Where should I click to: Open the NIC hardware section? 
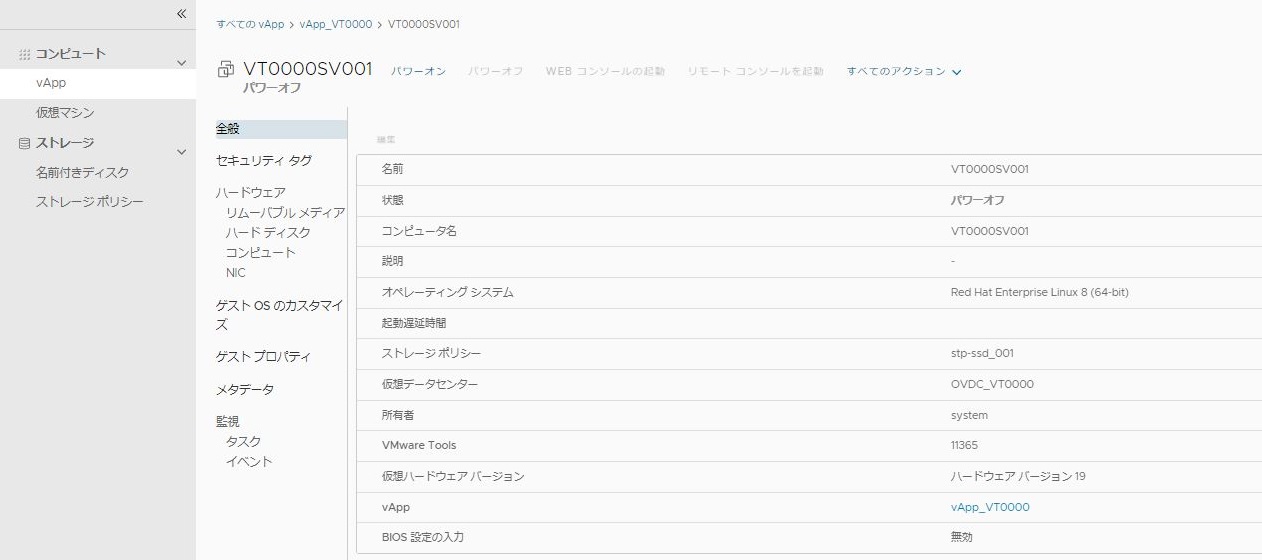236,272
